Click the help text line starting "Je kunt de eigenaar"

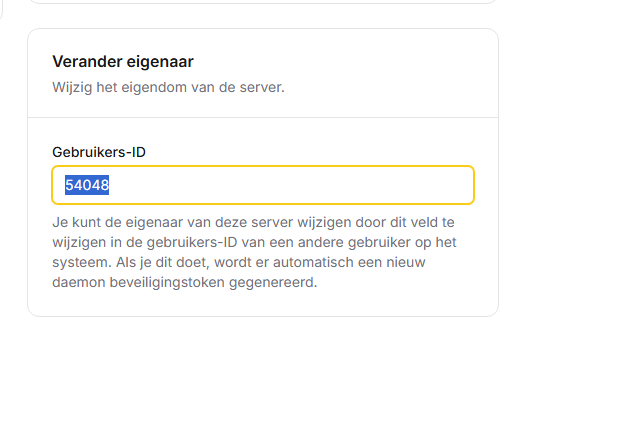click(254, 223)
